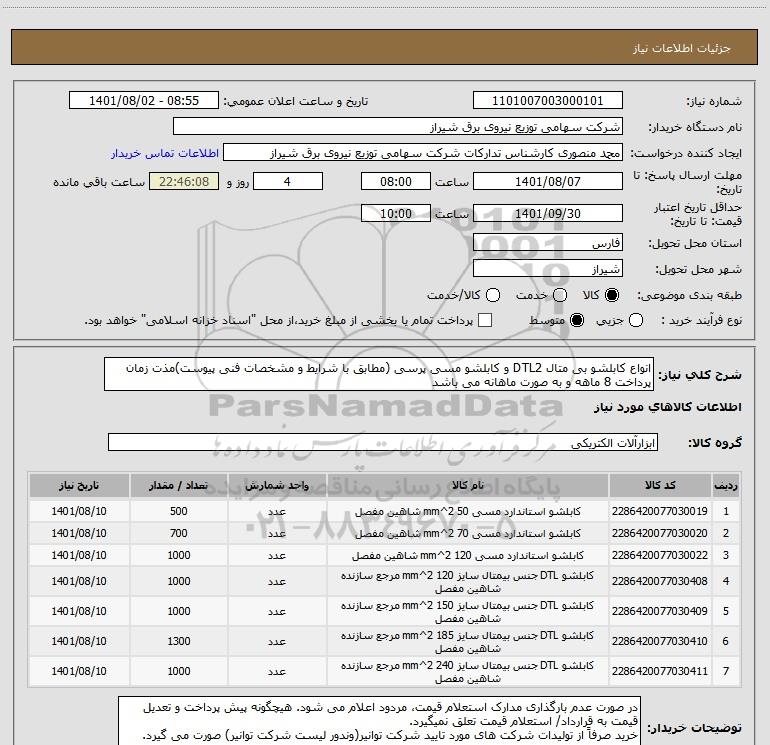
Task: Click item name کابلشو DTL بیمتال سایز 120
Action: [x=468, y=581]
